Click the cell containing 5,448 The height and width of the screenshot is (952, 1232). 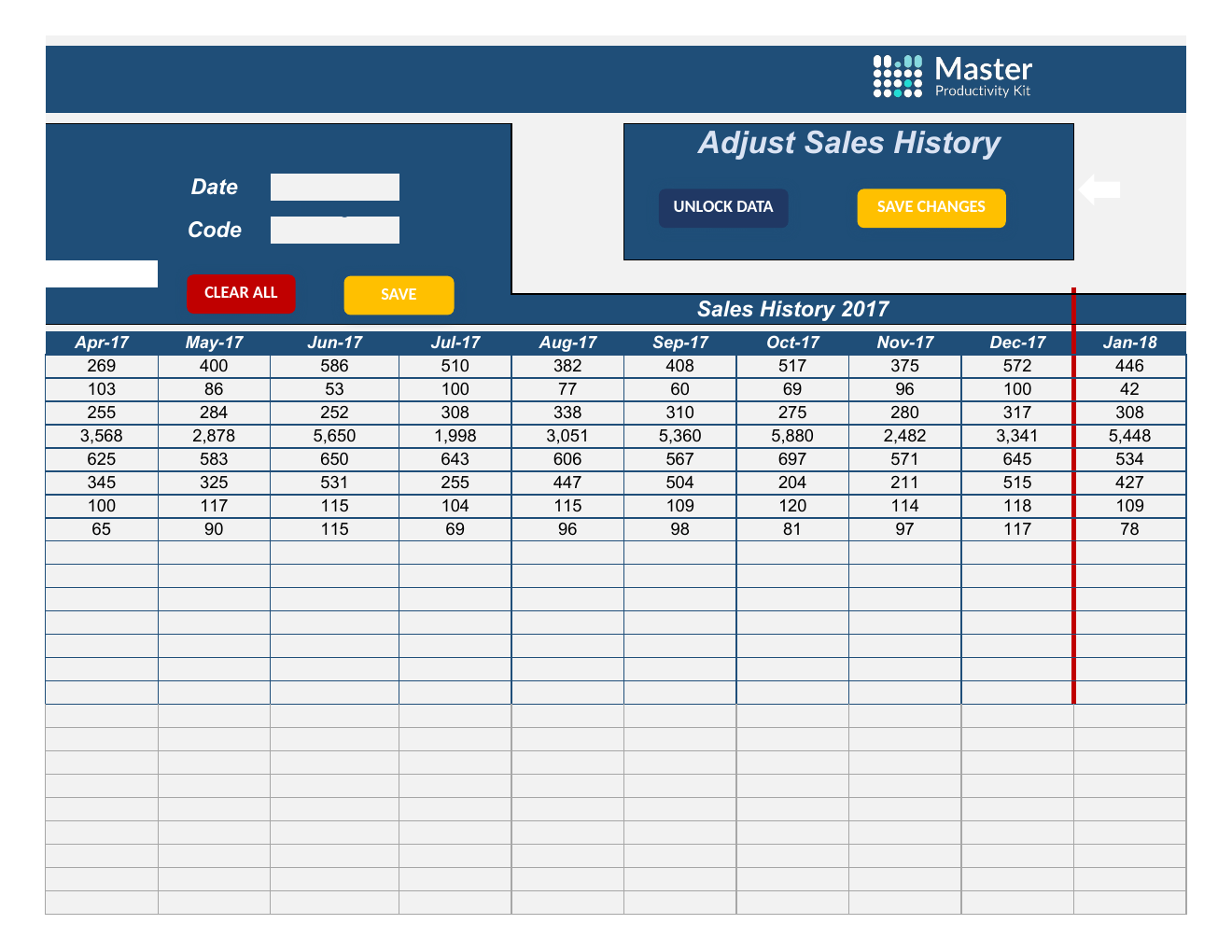point(1129,436)
